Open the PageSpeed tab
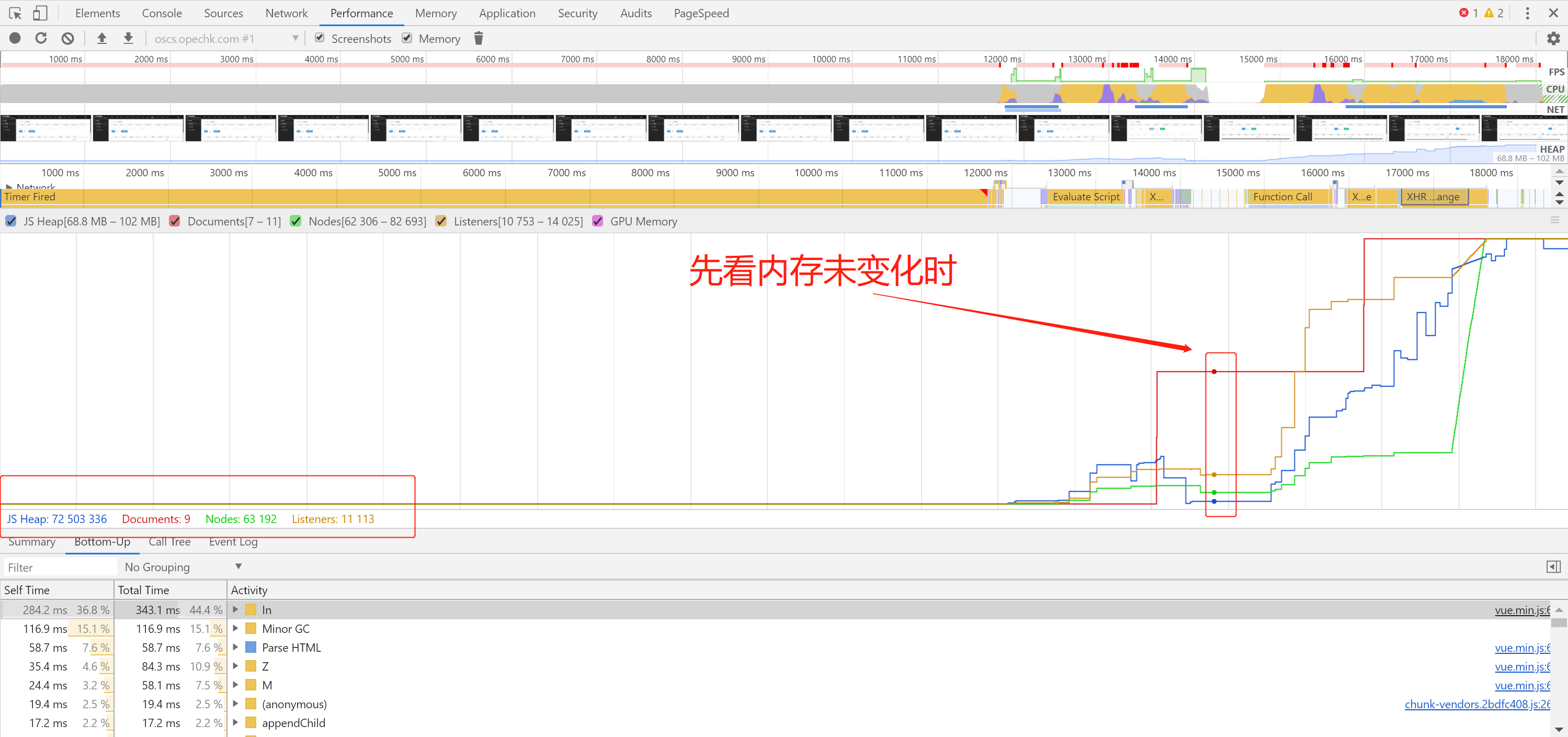Screen dimensions: 1568x737 point(701,13)
